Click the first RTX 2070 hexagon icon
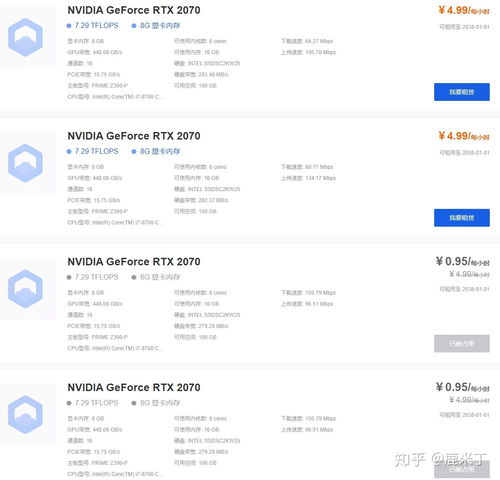Viewport: 500px width, 480px height. point(25,37)
